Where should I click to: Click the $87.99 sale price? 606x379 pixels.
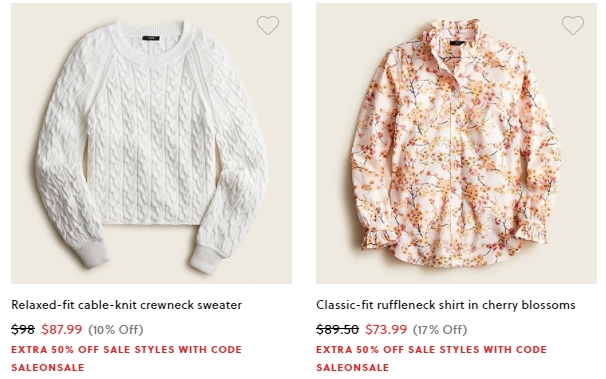pyautogui.click(x=62, y=330)
